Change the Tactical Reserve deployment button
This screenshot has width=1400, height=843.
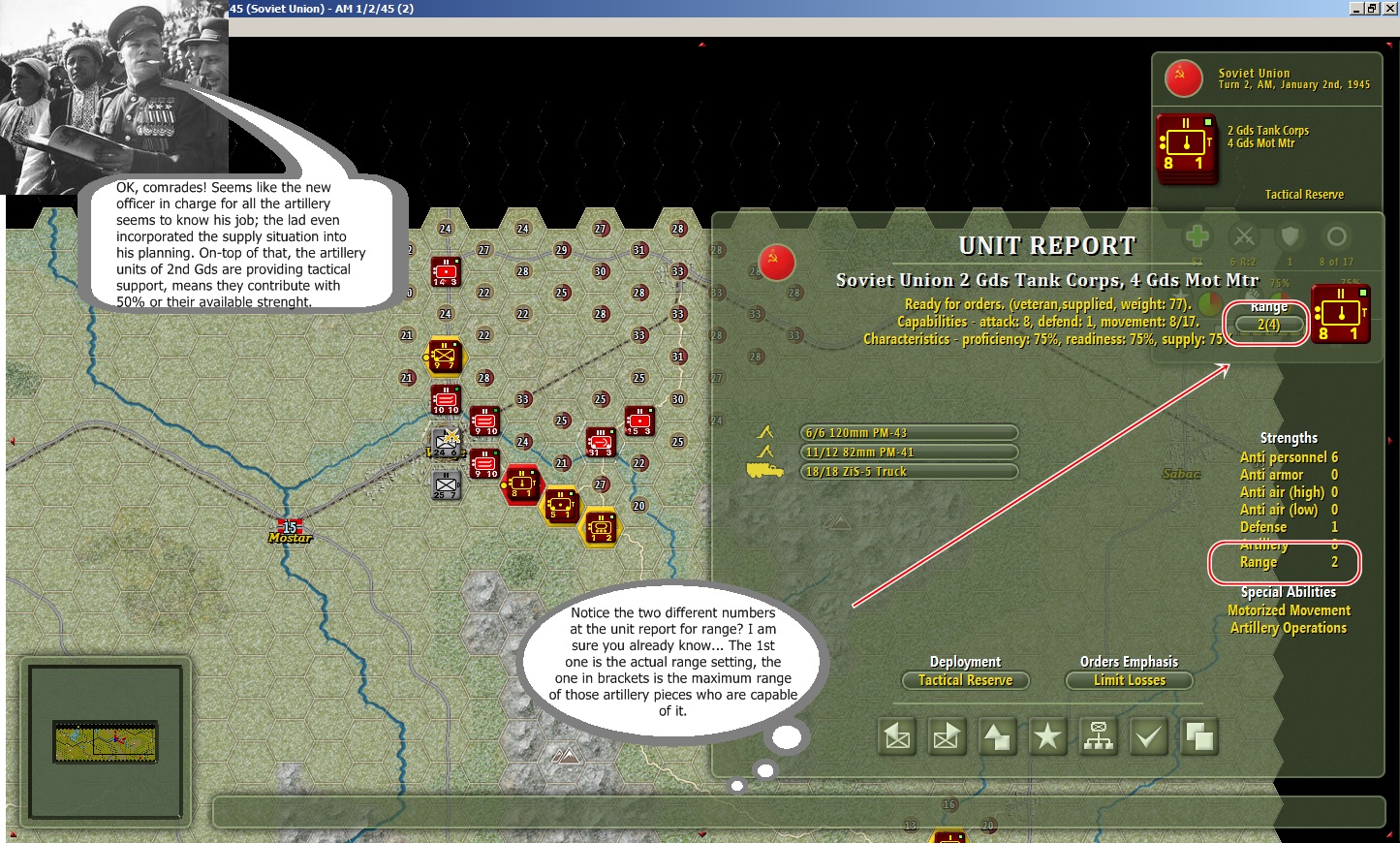pyautogui.click(x=965, y=680)
